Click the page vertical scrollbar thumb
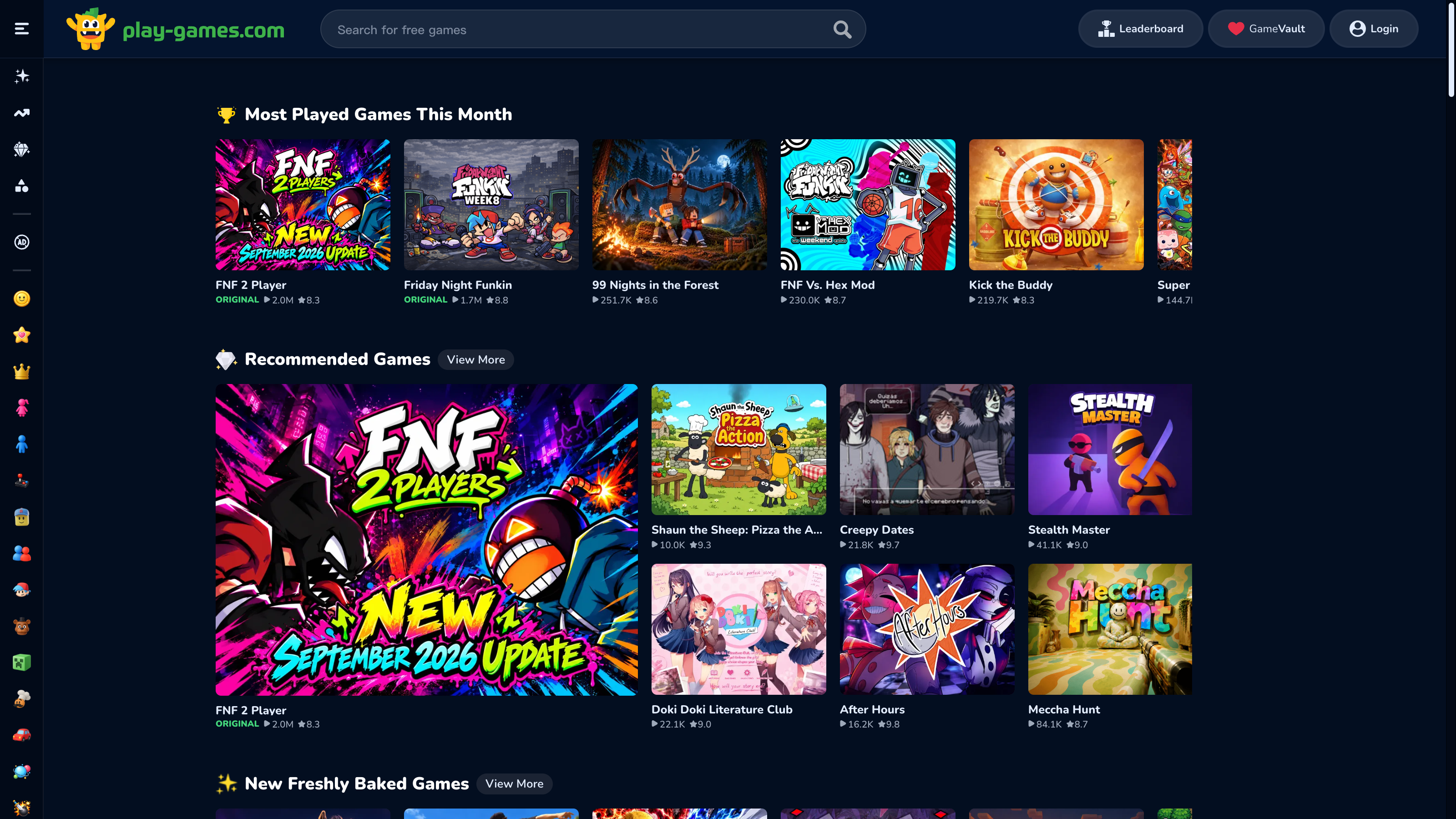 [1451, 49]
